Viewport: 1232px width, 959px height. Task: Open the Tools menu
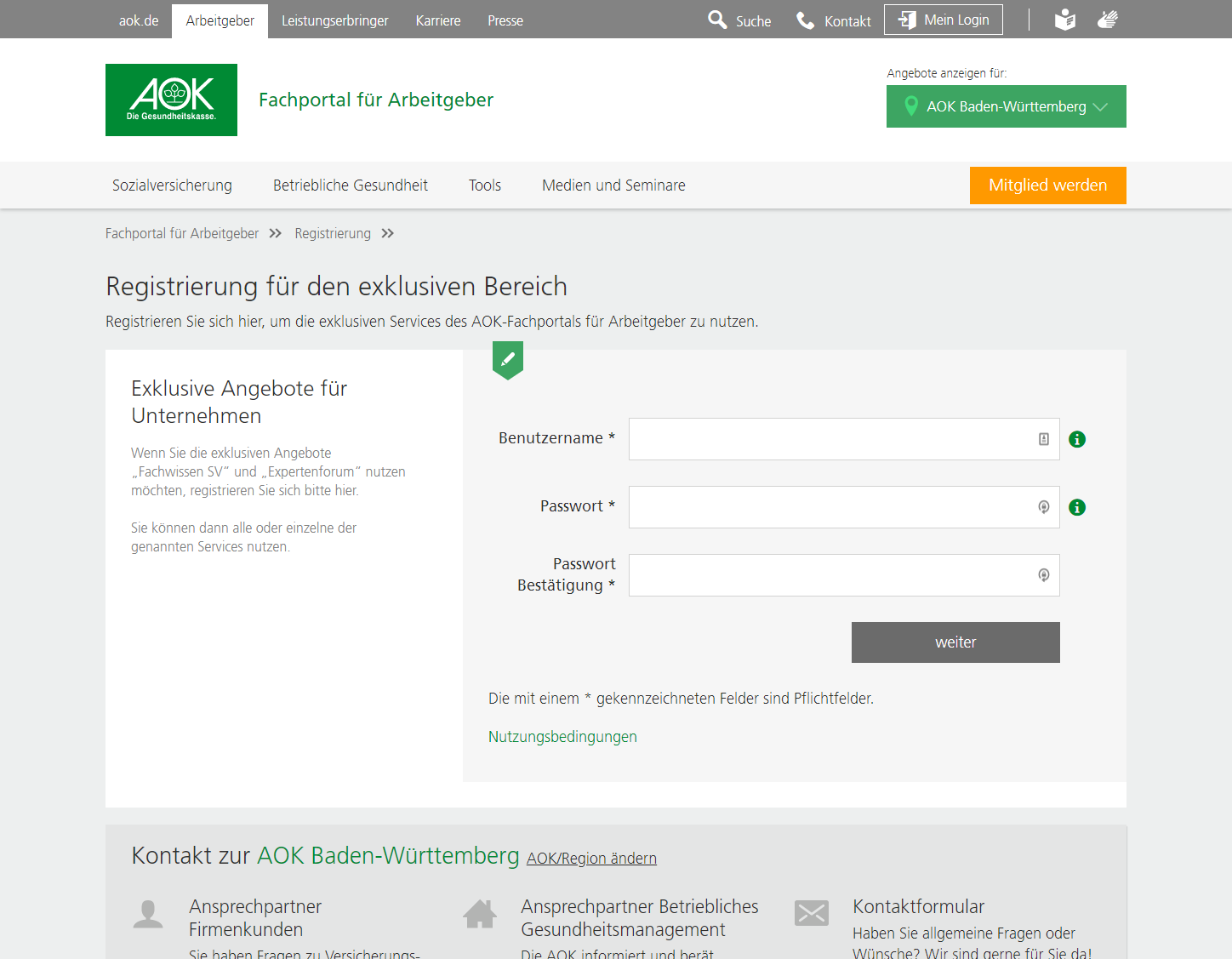(x=485, y=186)
